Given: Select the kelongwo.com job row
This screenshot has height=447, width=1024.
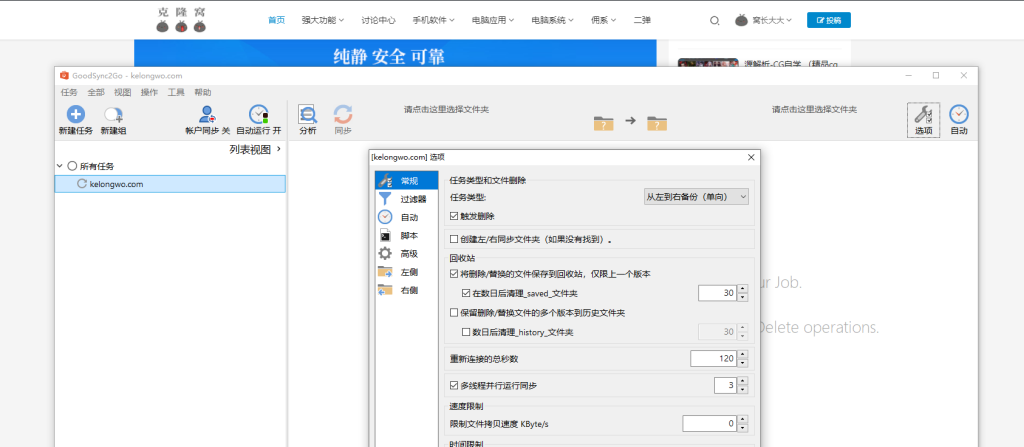Looking at the screenshot, I should [170, 184].
